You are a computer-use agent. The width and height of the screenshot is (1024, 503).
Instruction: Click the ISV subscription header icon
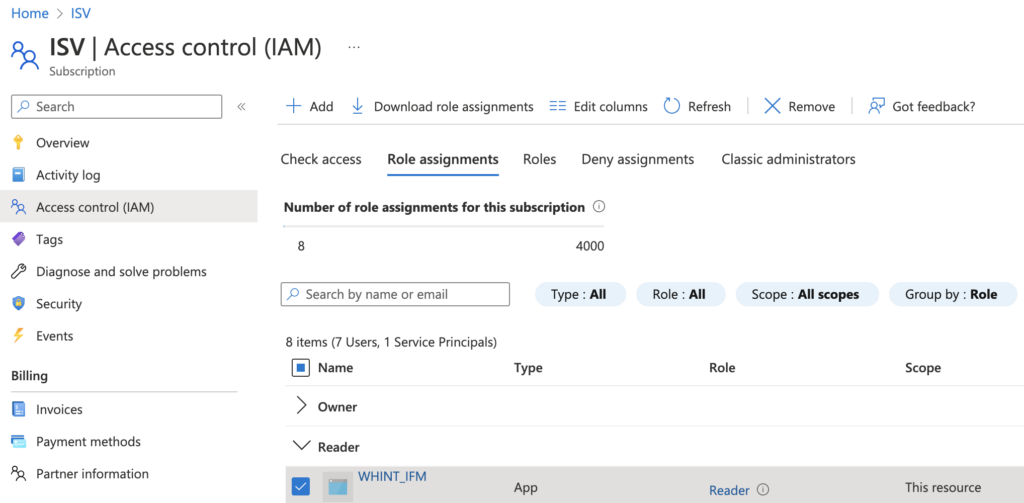tap(25, 56)
